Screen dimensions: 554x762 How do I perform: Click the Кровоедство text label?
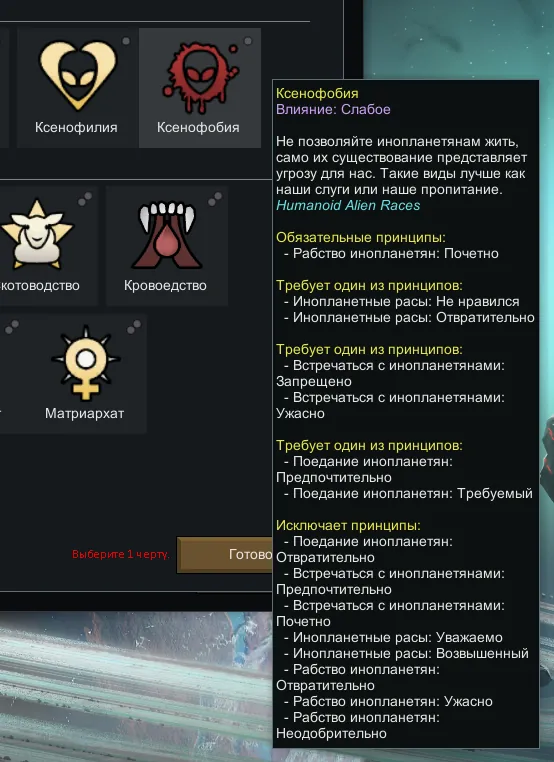165,285
